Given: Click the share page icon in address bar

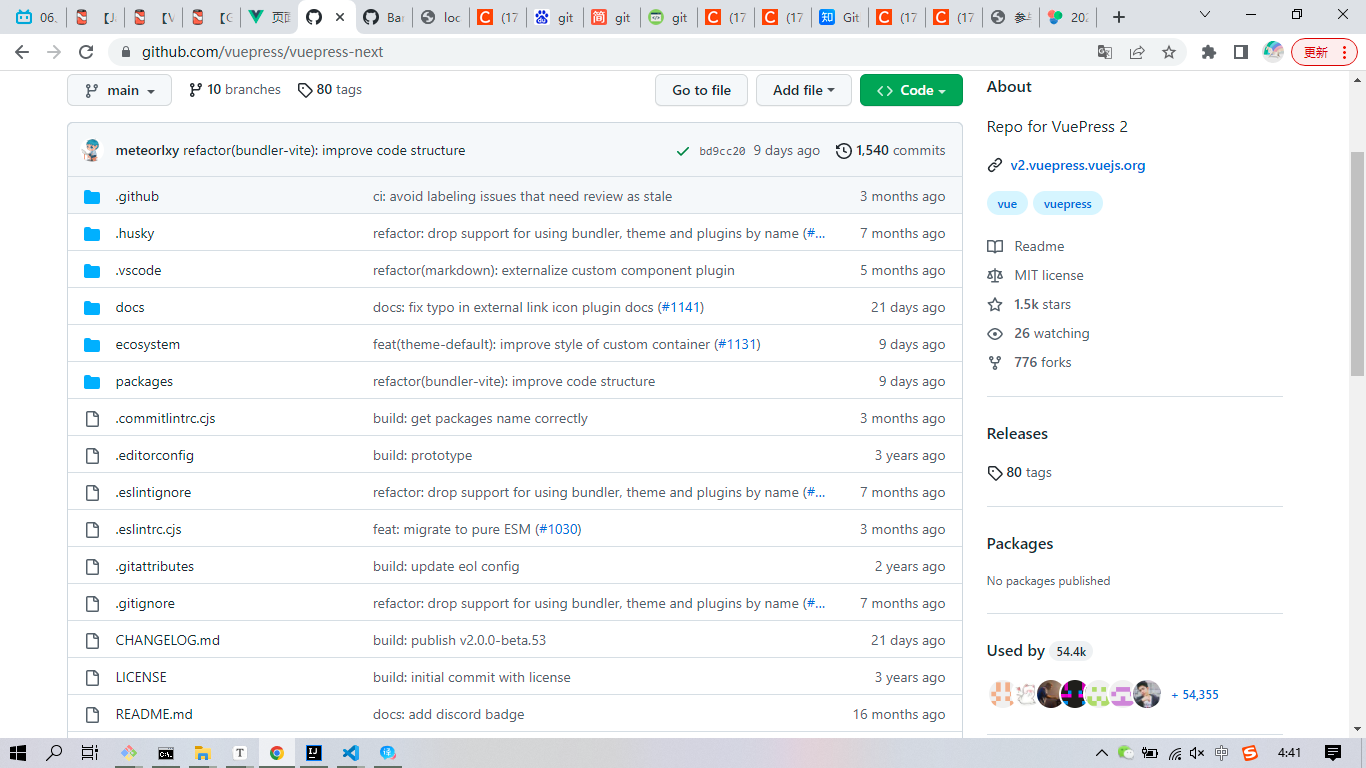Looking at the screenshot, I should (x=1137, y=52).
